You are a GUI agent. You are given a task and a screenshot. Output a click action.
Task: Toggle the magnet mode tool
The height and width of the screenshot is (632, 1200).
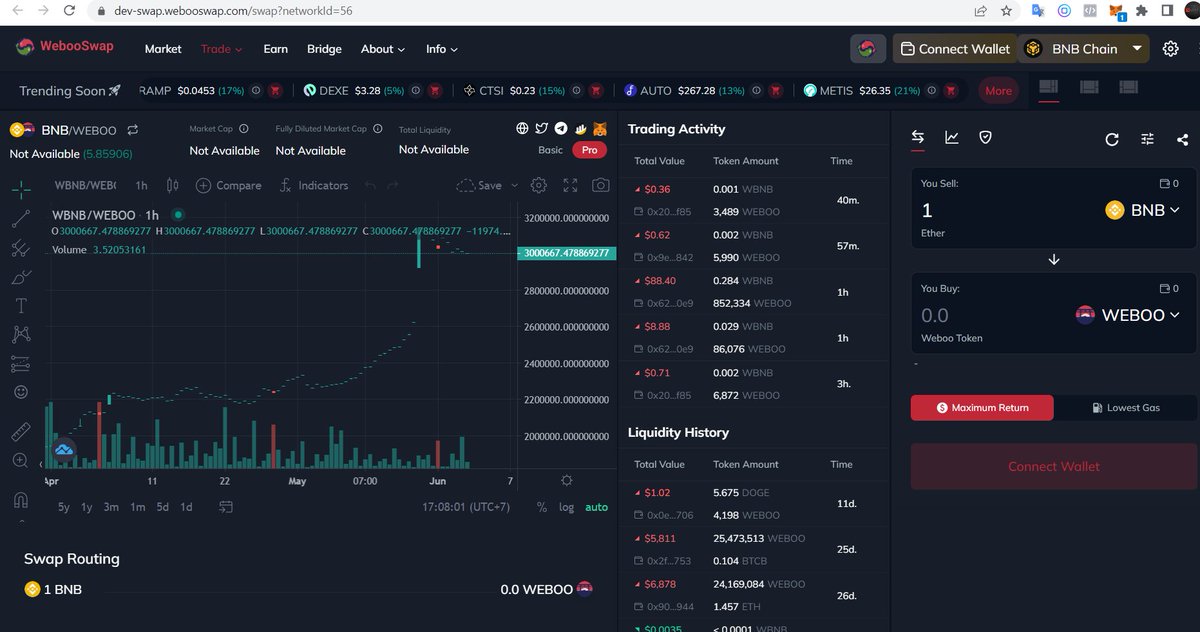coord(21,500)
